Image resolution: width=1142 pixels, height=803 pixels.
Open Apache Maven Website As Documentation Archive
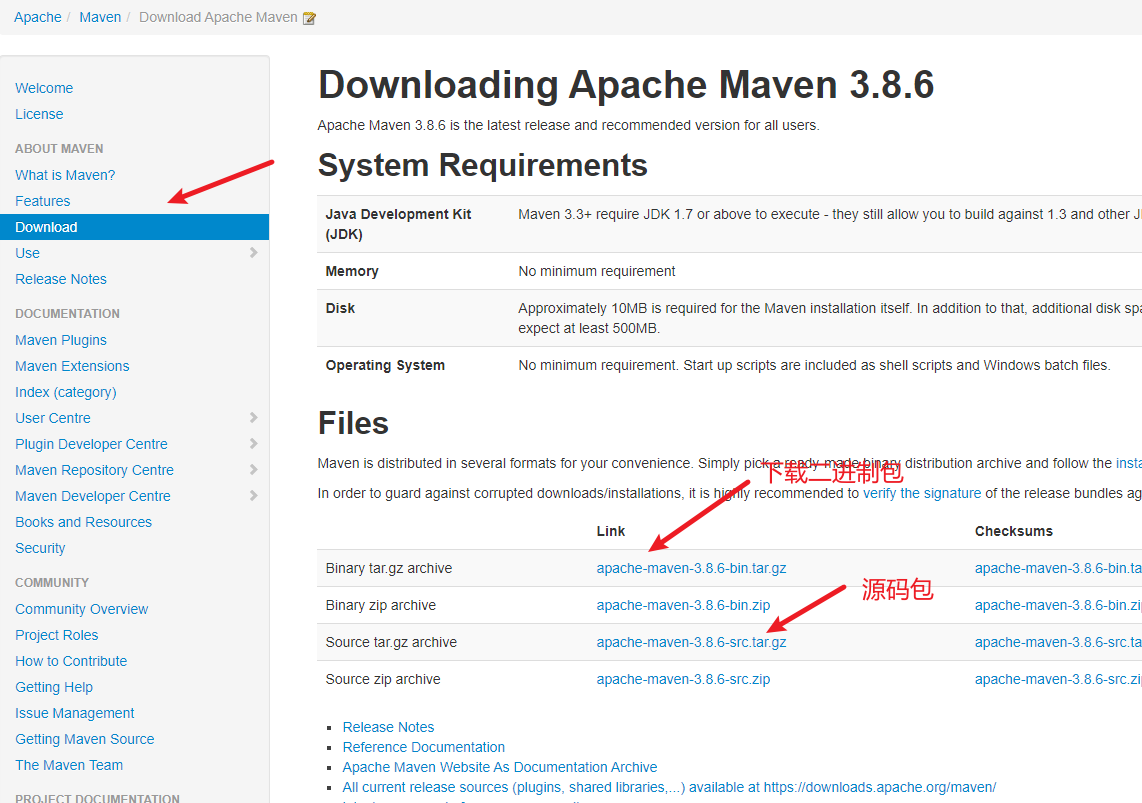(500, 767)
